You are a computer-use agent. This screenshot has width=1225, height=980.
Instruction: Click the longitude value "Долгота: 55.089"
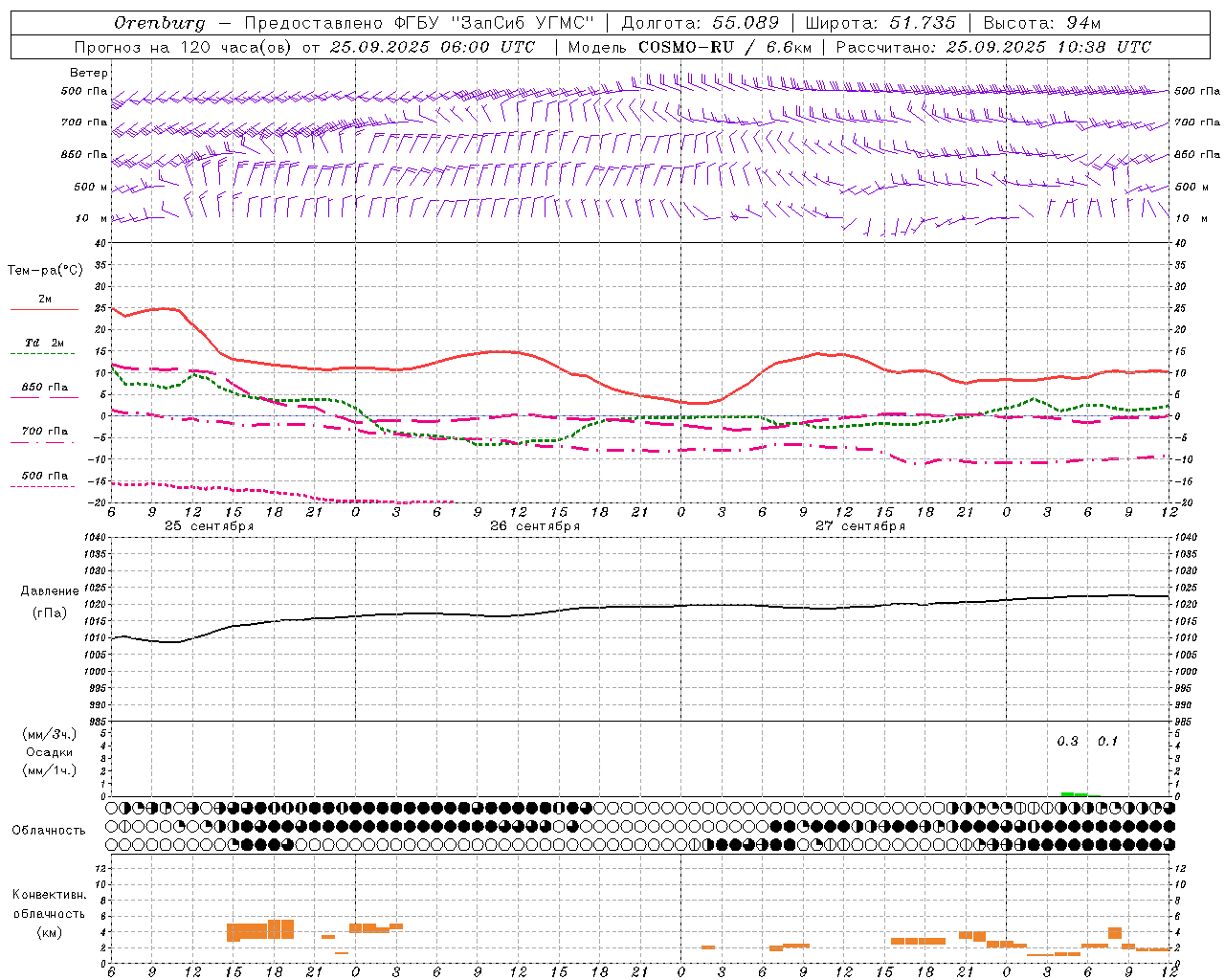[700, 23]
